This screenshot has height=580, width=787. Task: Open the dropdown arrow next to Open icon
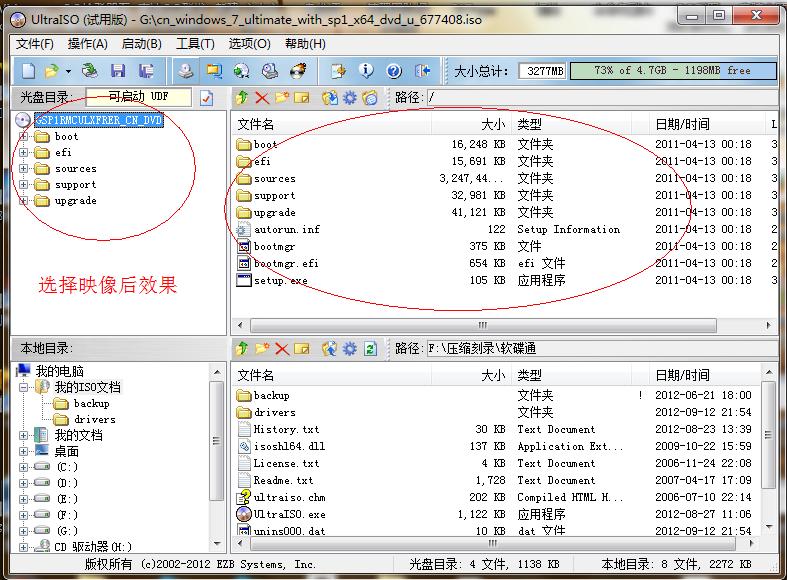(x=68, y=71)
